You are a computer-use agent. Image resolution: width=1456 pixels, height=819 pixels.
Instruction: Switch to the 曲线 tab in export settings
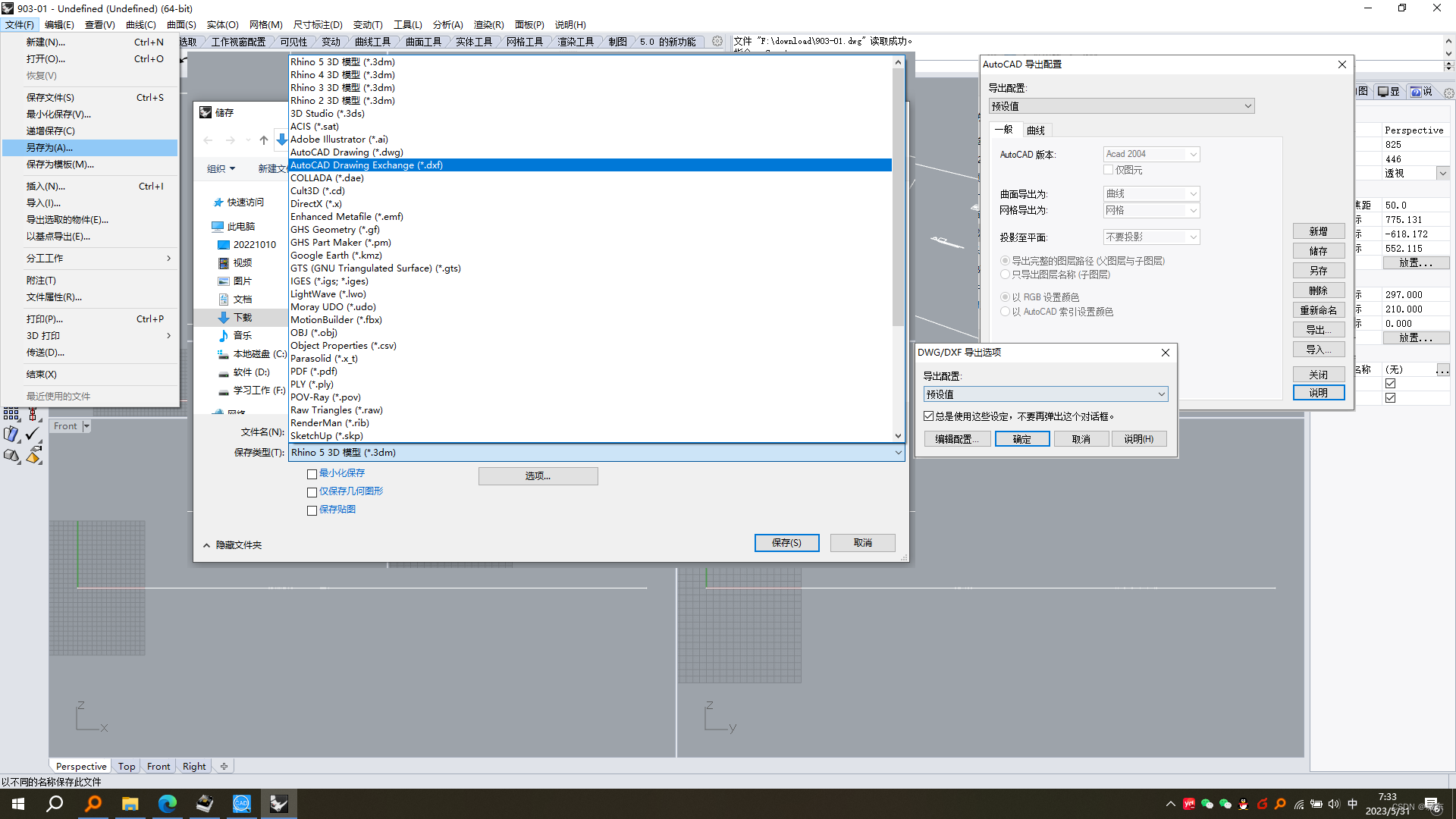click(1036, 130)
